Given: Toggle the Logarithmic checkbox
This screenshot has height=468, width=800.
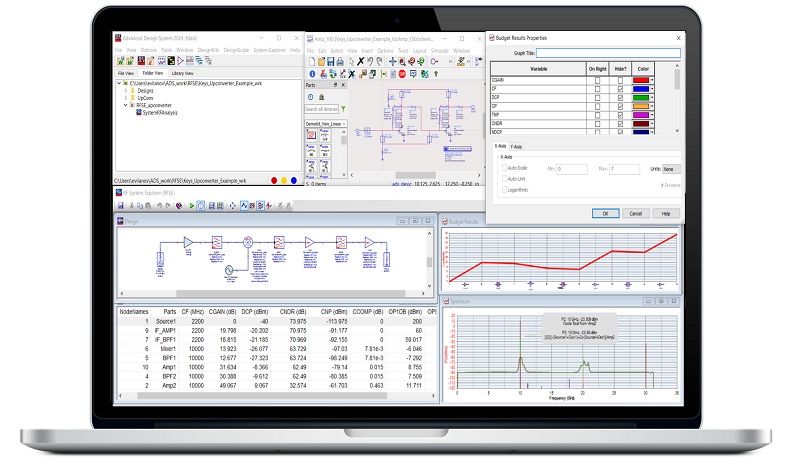Looking at the screenshot, I should coord(504,189).
